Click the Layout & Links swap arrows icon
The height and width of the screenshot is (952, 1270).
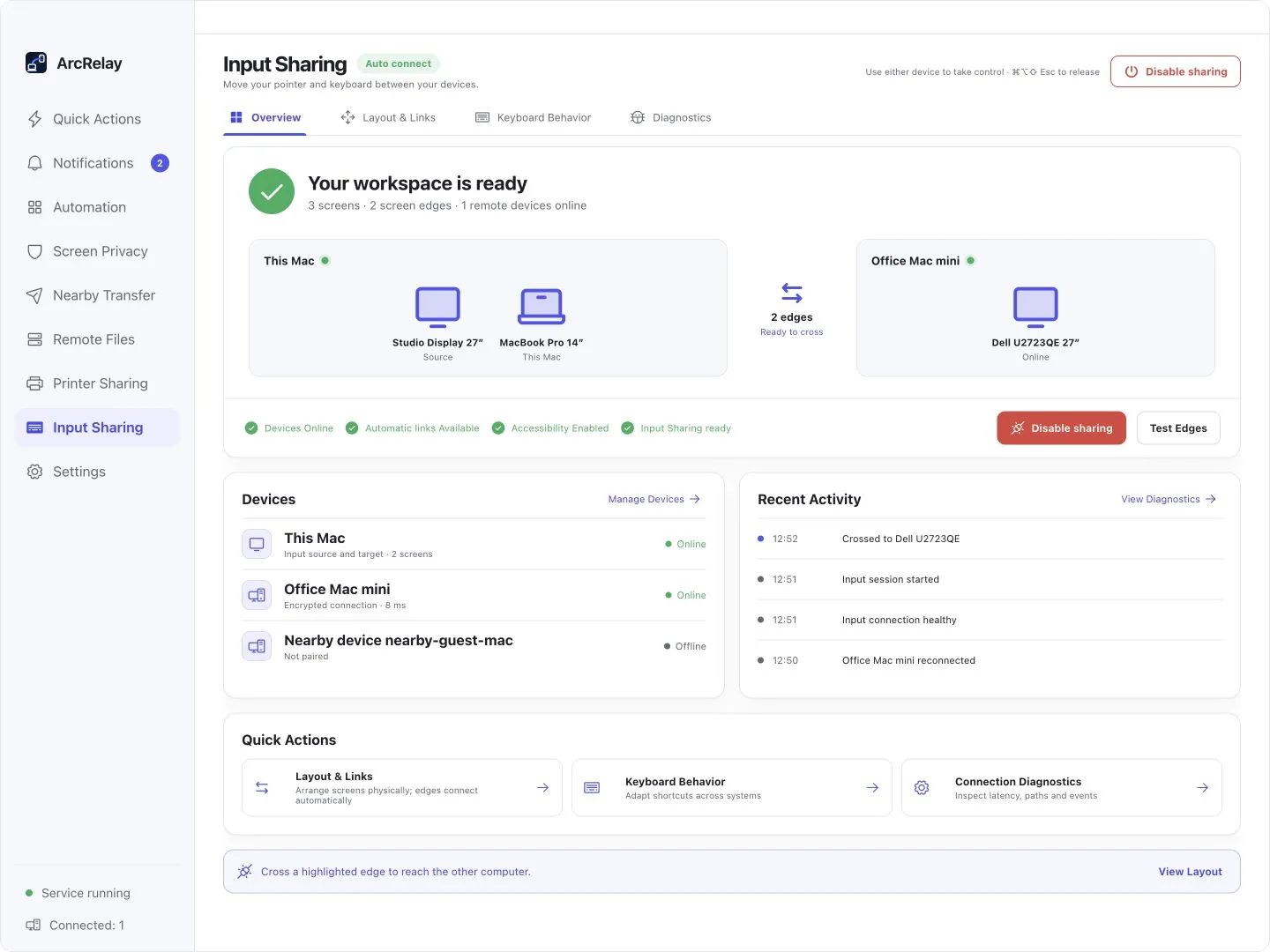(x=262, y=787)
